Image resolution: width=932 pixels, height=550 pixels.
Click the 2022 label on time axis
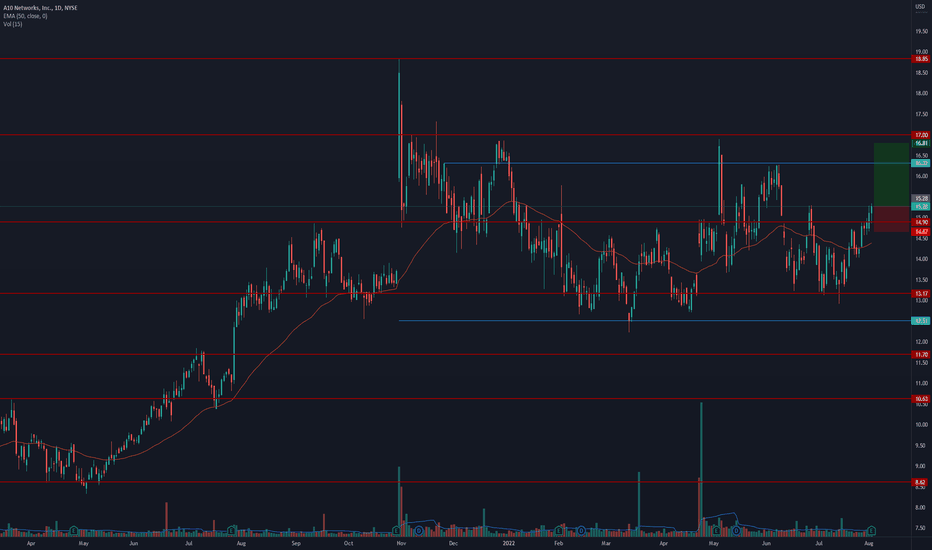509,543
